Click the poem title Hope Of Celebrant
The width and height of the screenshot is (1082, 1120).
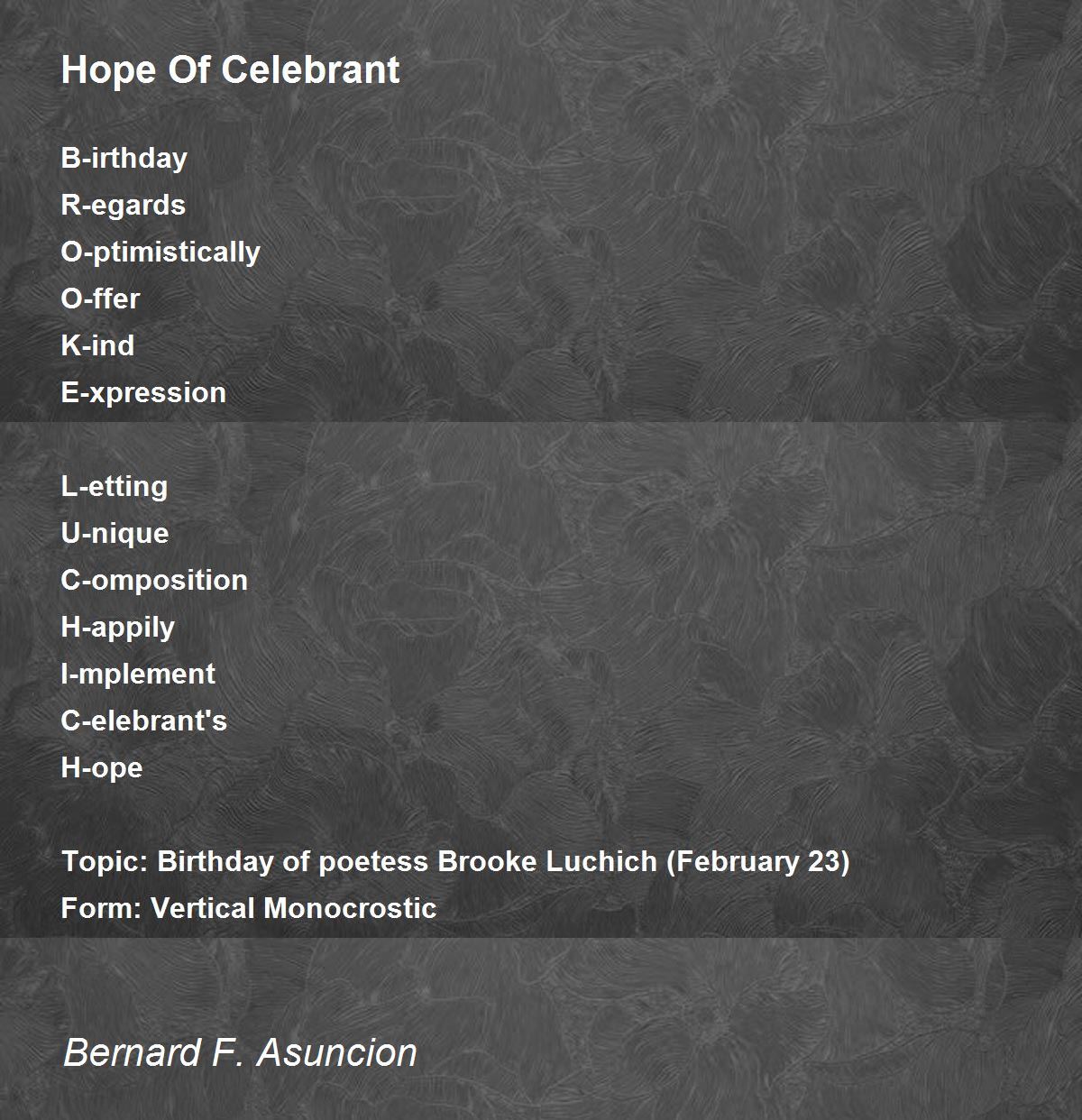[x=230, y=70]
